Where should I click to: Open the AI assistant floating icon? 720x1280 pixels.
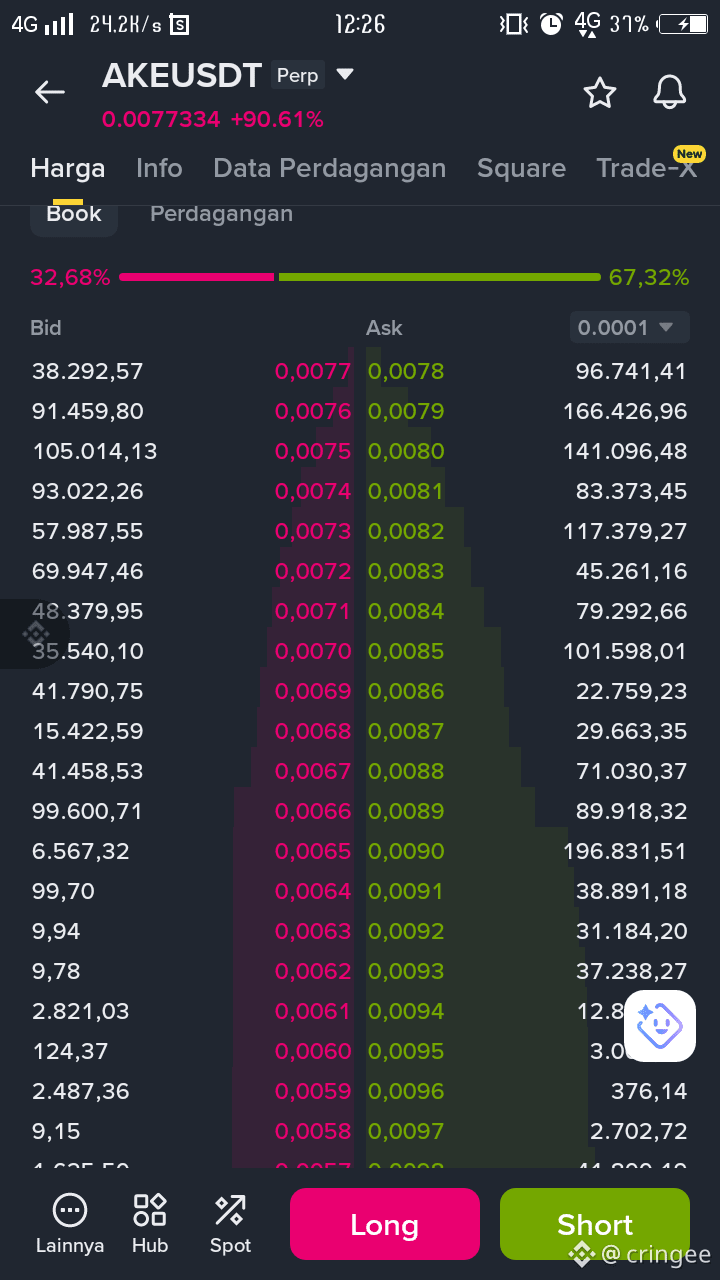[x=660, y=1026]
